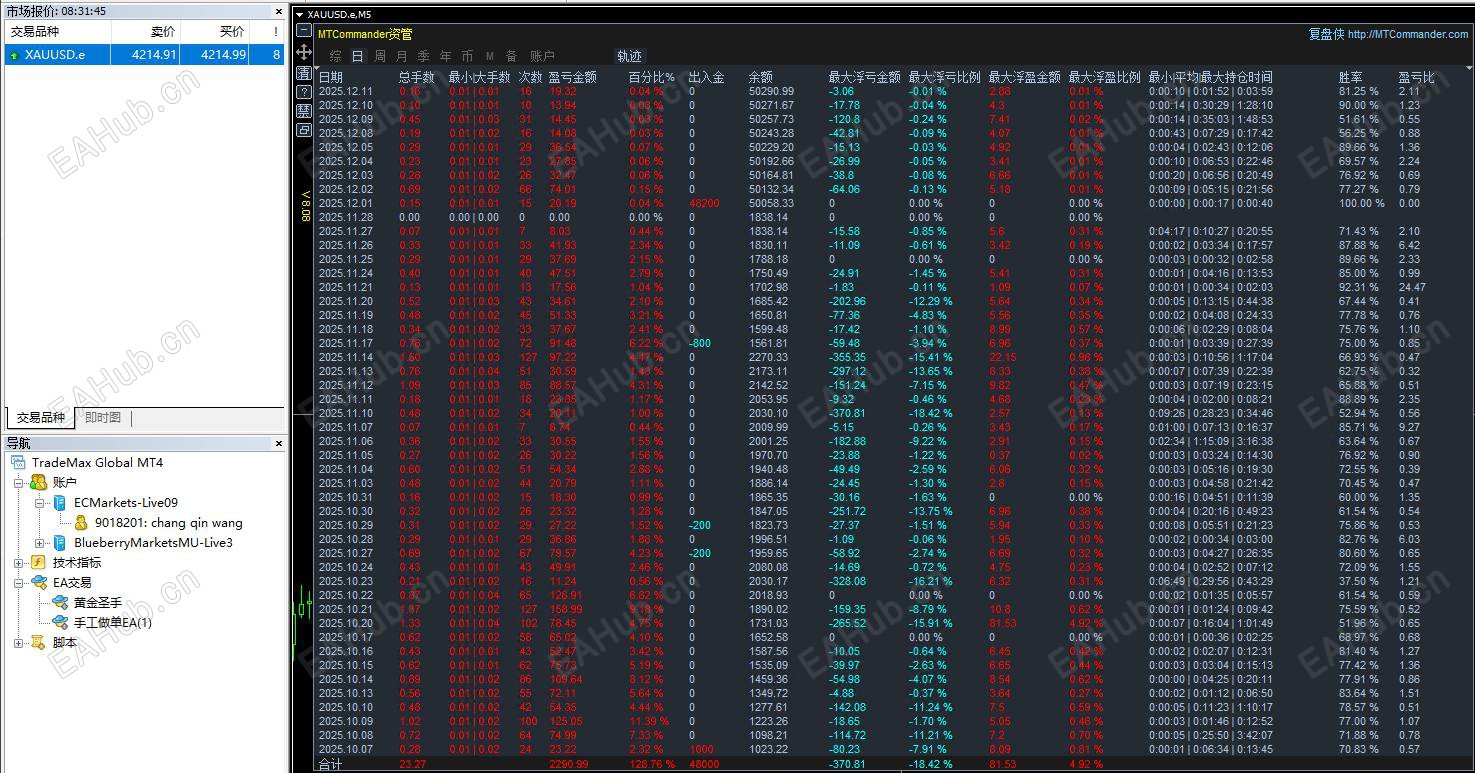The image size is (1475, 773).
Task: Switch to the 即时图 tab
Action: (x=103, y=418)
